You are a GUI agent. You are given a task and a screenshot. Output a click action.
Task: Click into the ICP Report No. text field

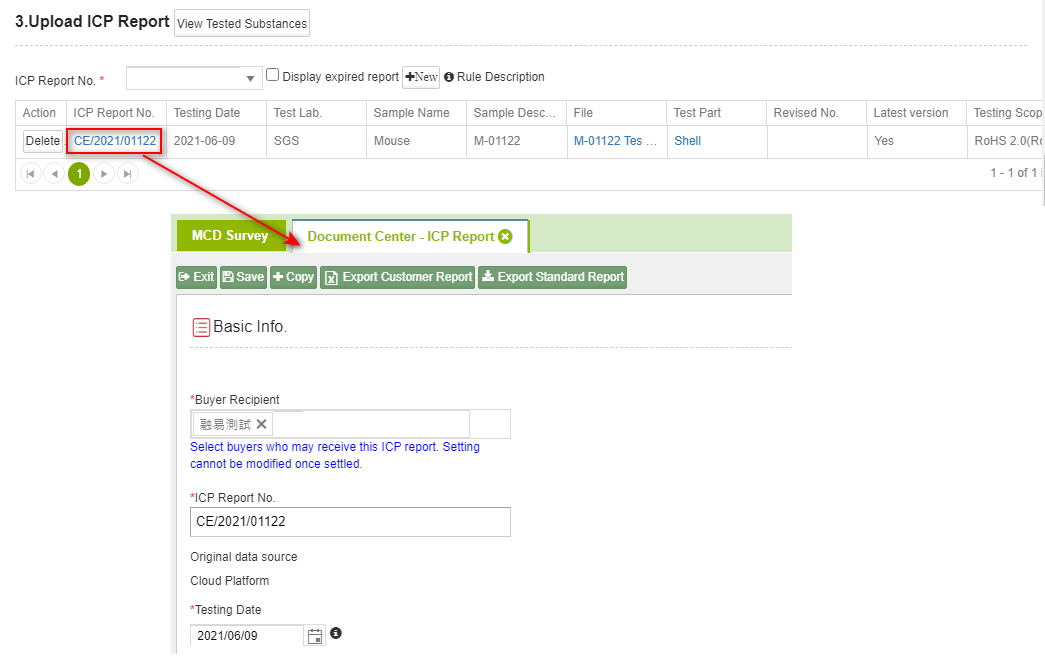click(x=350, y=522)
